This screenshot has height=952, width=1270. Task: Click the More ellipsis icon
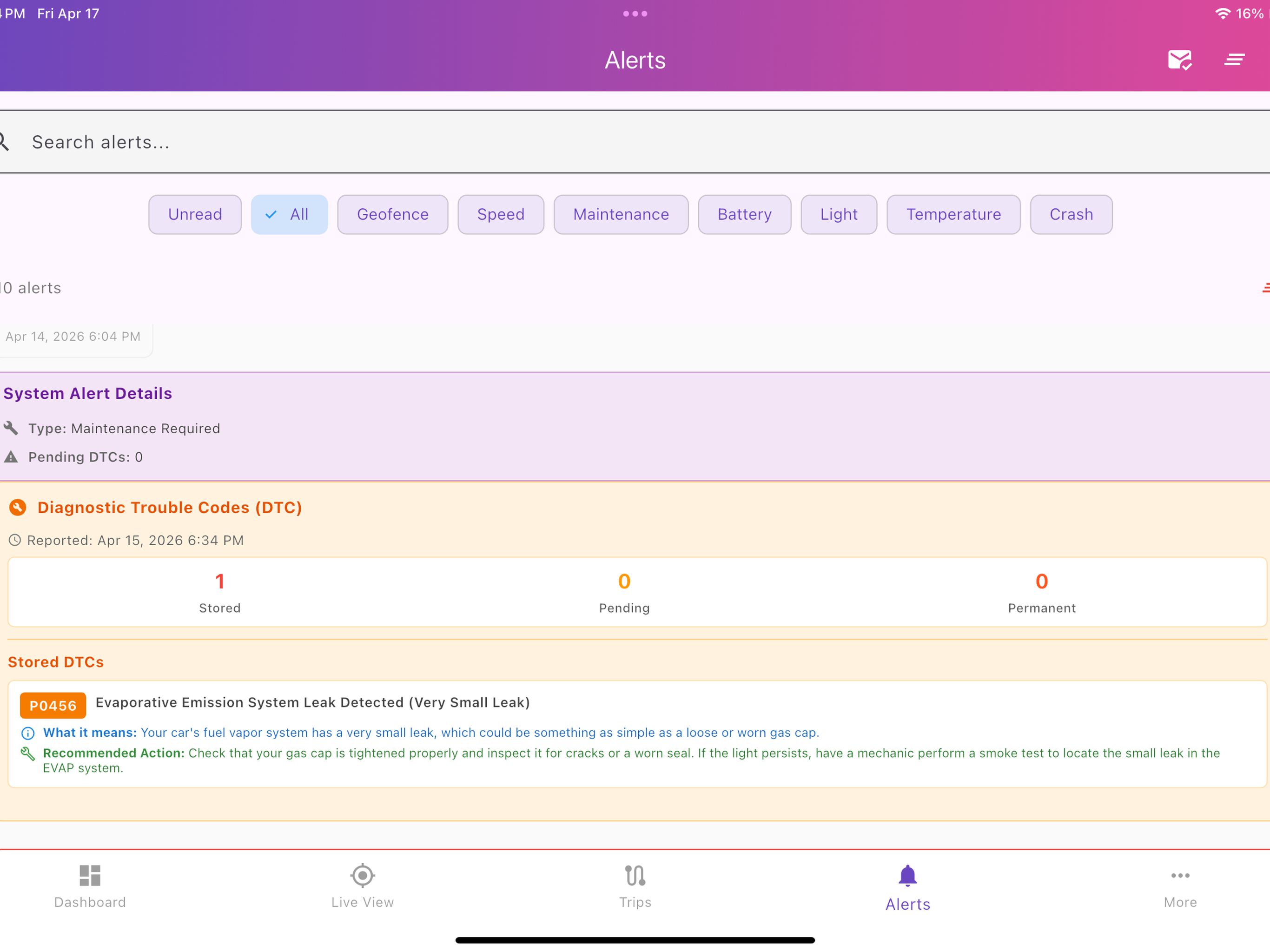tap(1180, 876)
